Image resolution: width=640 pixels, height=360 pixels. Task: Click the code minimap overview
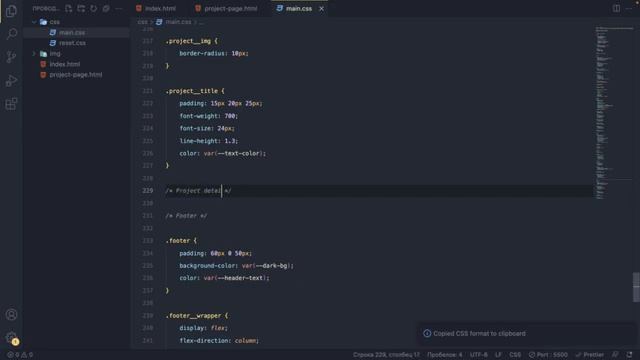[614, 113]
